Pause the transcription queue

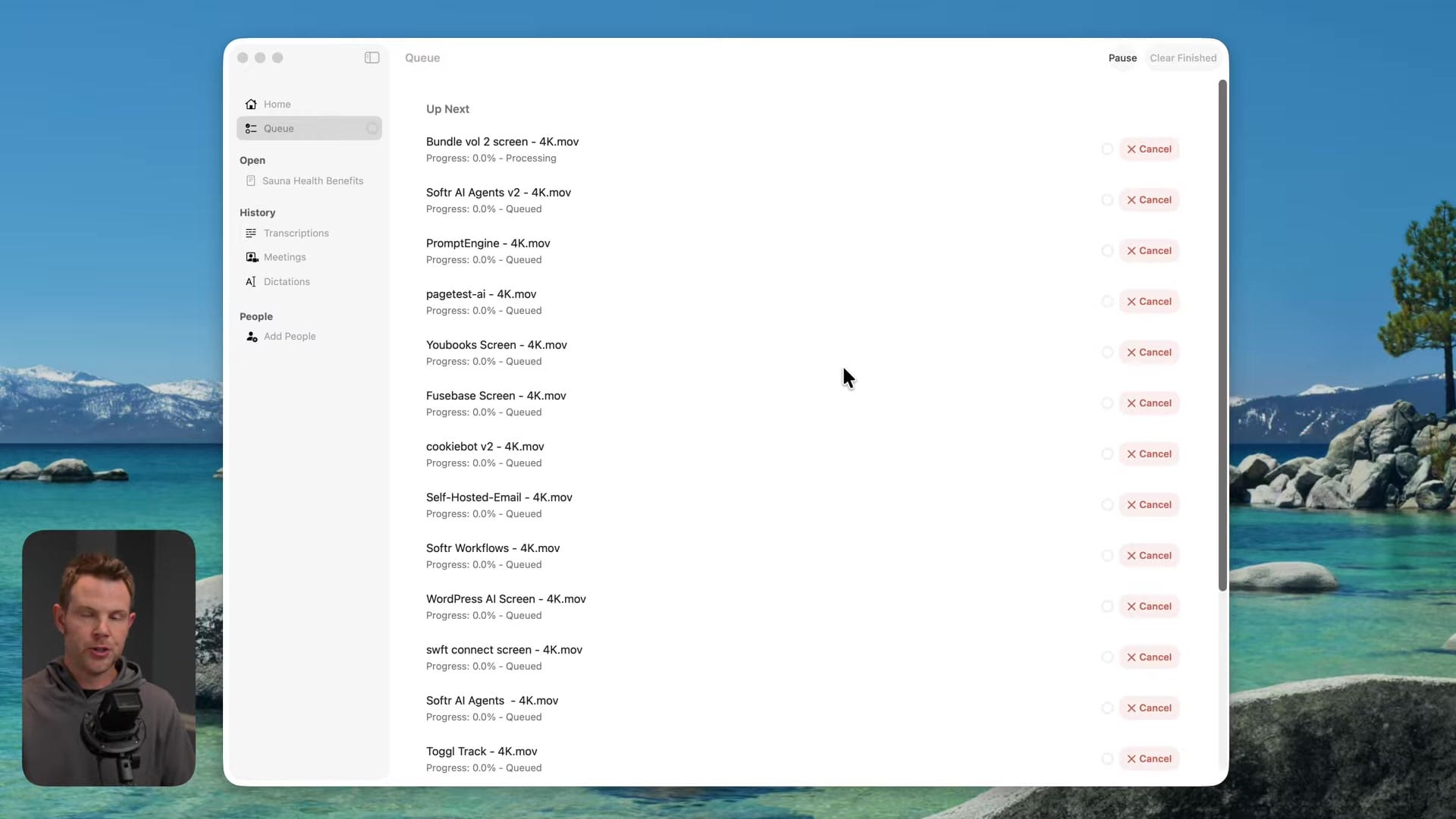pyautogui.click(x=1122, y=58)
